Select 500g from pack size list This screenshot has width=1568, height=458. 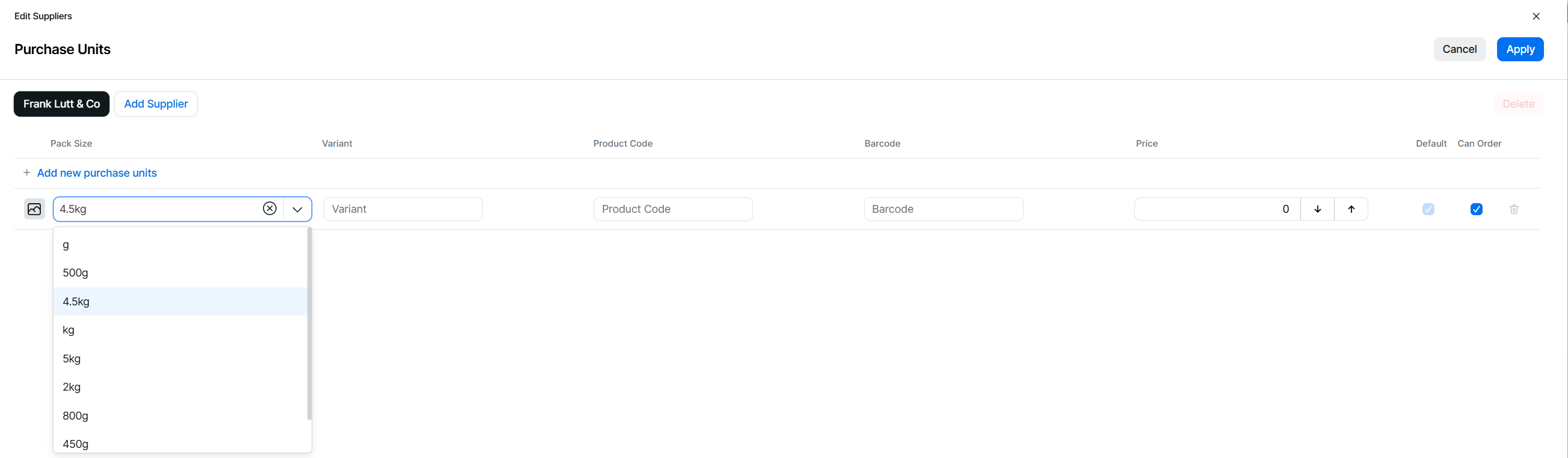coord(75,273)
